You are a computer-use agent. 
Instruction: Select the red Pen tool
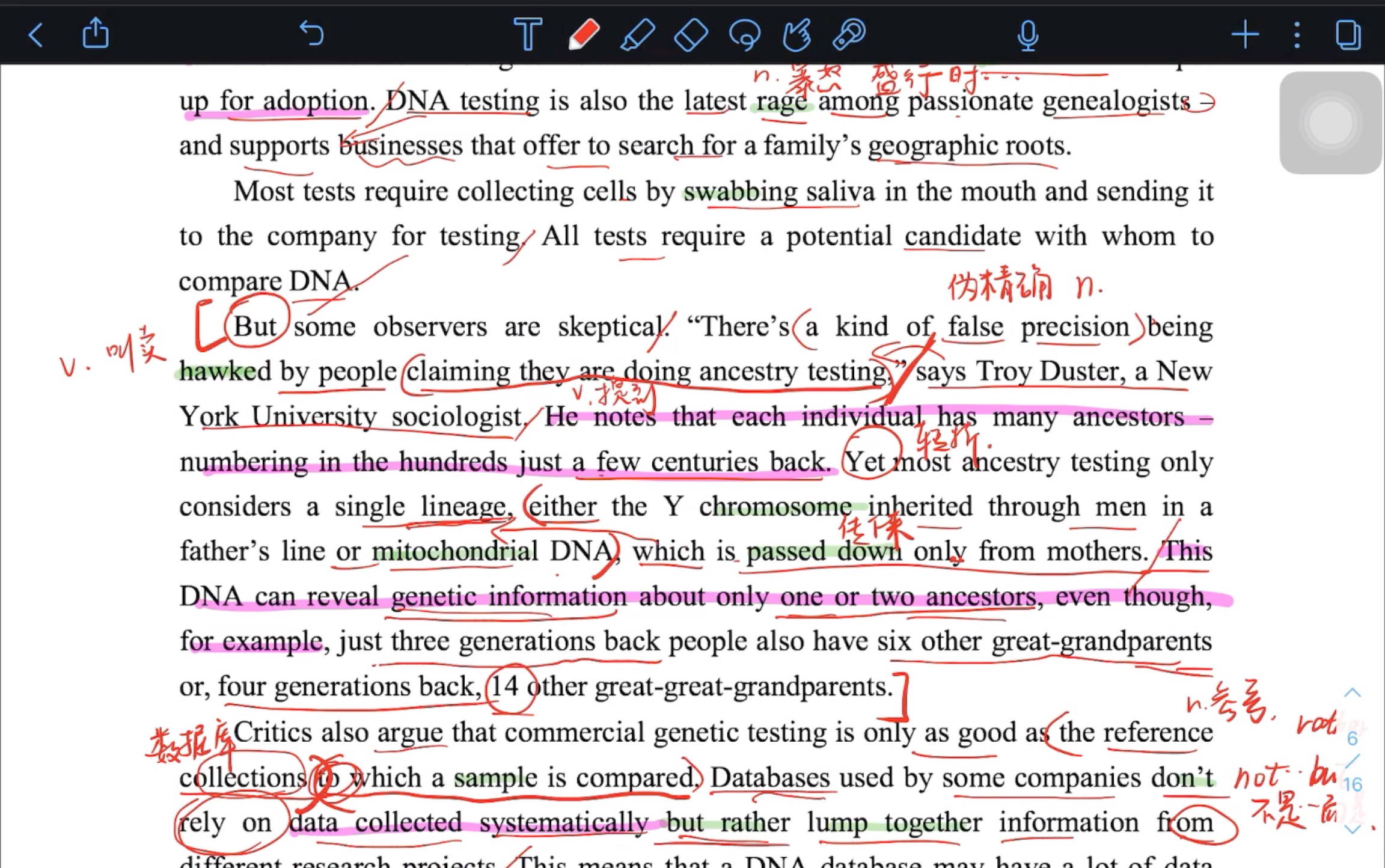583,34
